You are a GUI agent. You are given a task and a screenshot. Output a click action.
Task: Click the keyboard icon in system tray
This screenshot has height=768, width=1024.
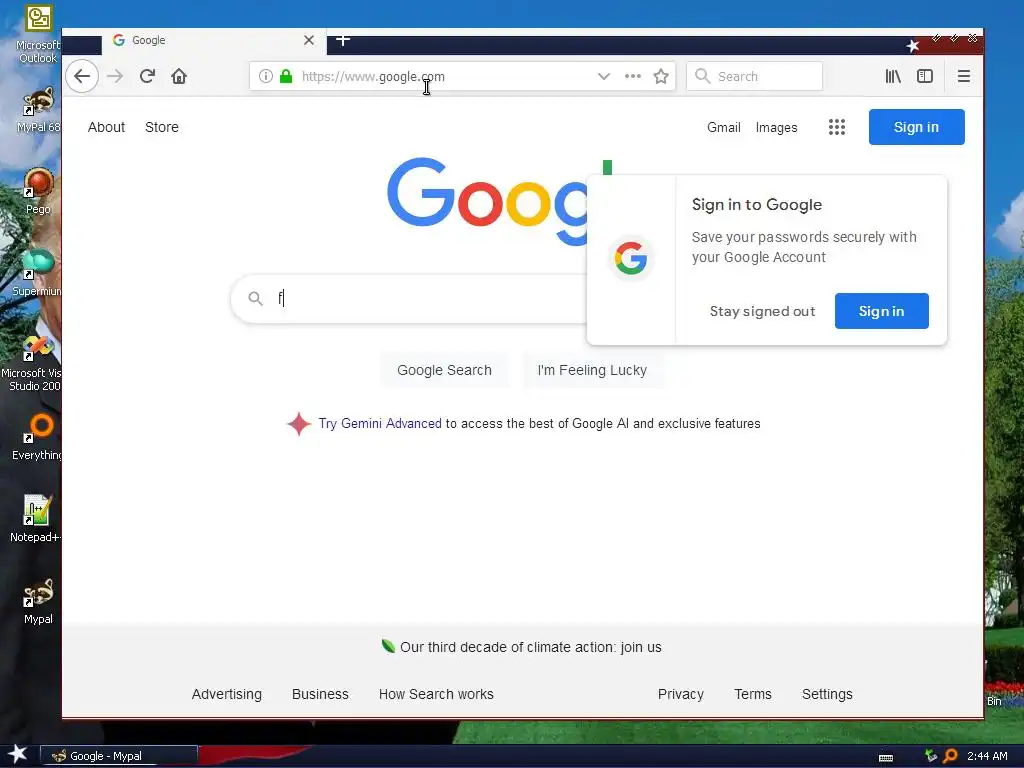coord(886,758)
